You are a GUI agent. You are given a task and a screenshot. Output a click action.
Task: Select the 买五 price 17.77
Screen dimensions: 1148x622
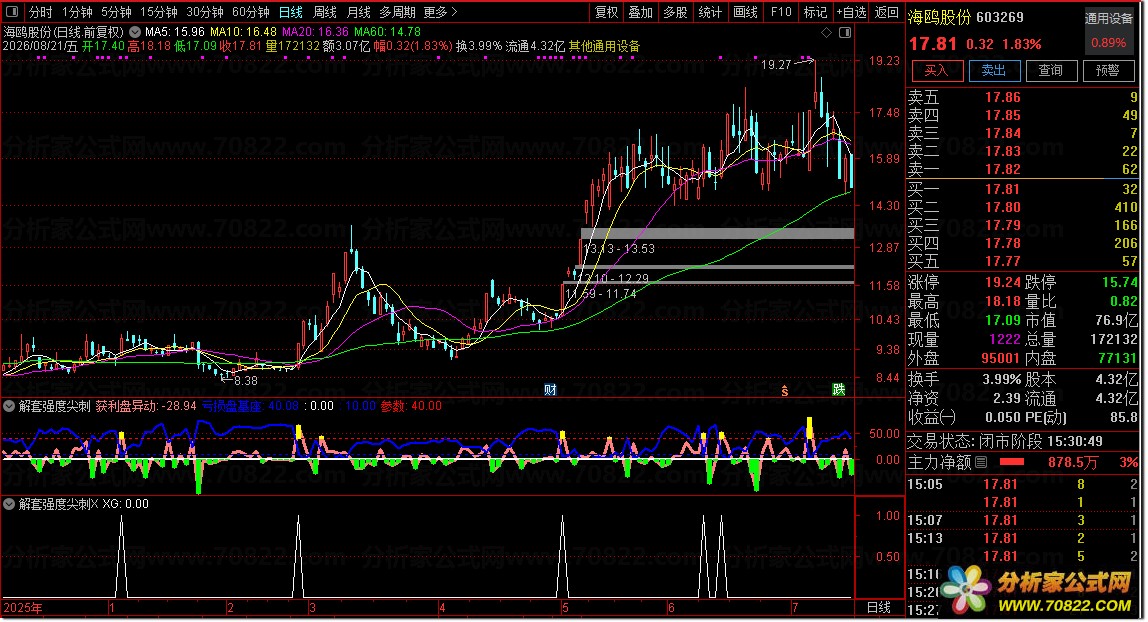point(1002,261)
